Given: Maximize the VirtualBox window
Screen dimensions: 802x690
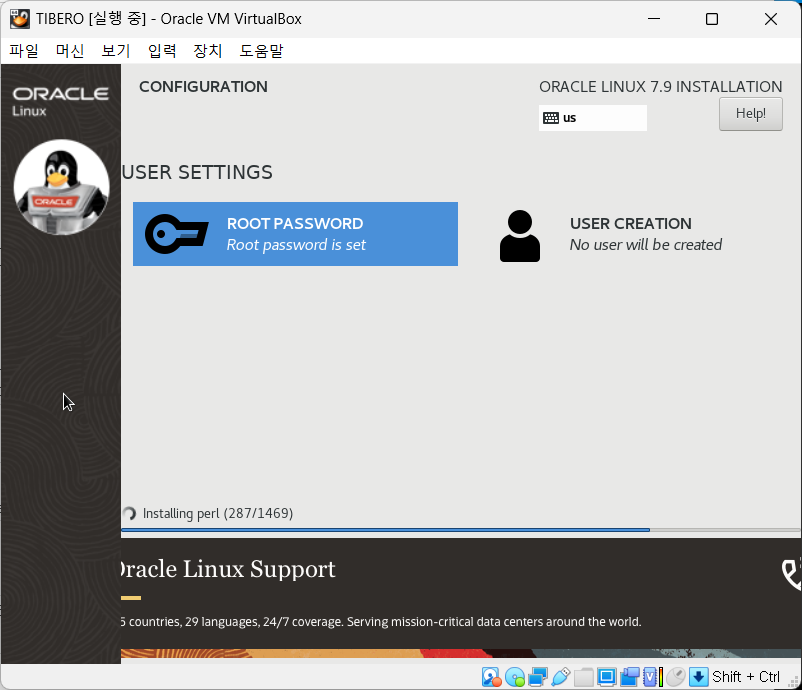Looking at the screenshot, I should click(711, 19).
